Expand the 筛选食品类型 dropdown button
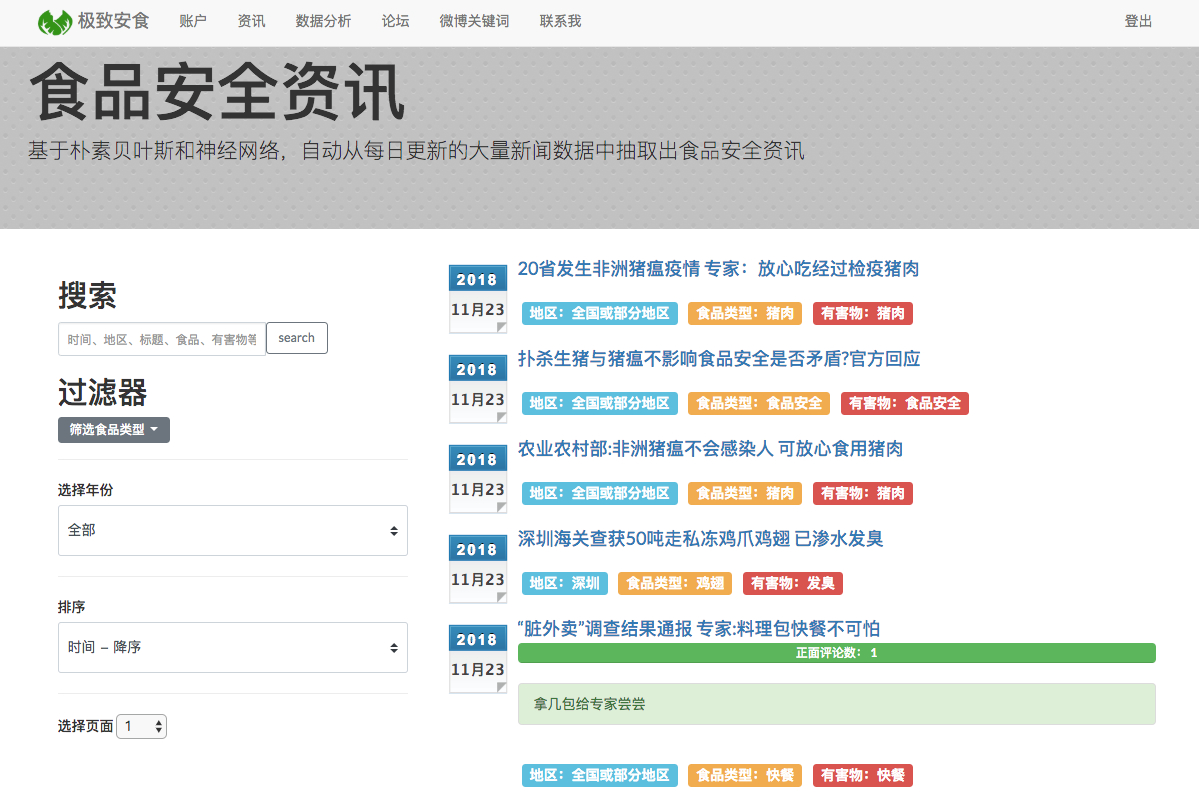1199x808 pixels. tap(114, 430)
